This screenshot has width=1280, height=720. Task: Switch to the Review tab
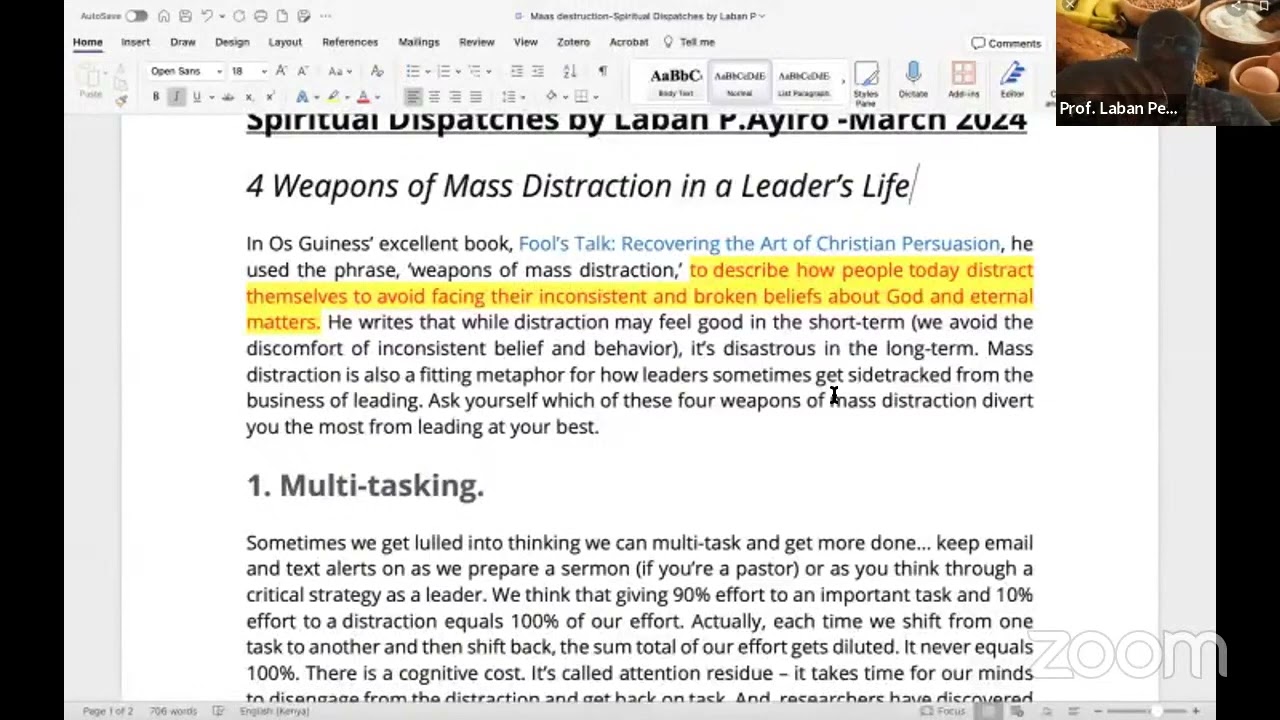coord(477,42)
